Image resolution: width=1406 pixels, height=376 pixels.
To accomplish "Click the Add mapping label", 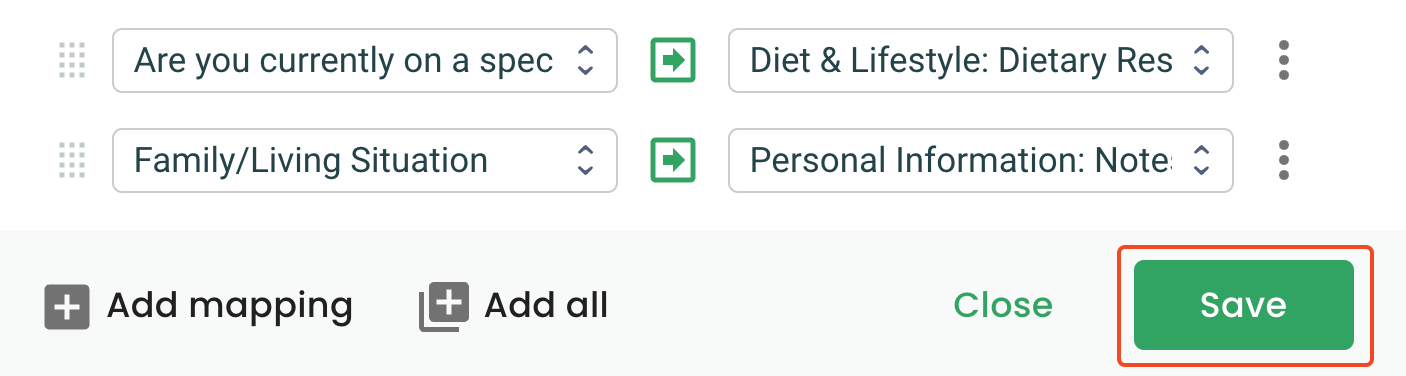I will (x=229, y=305).
